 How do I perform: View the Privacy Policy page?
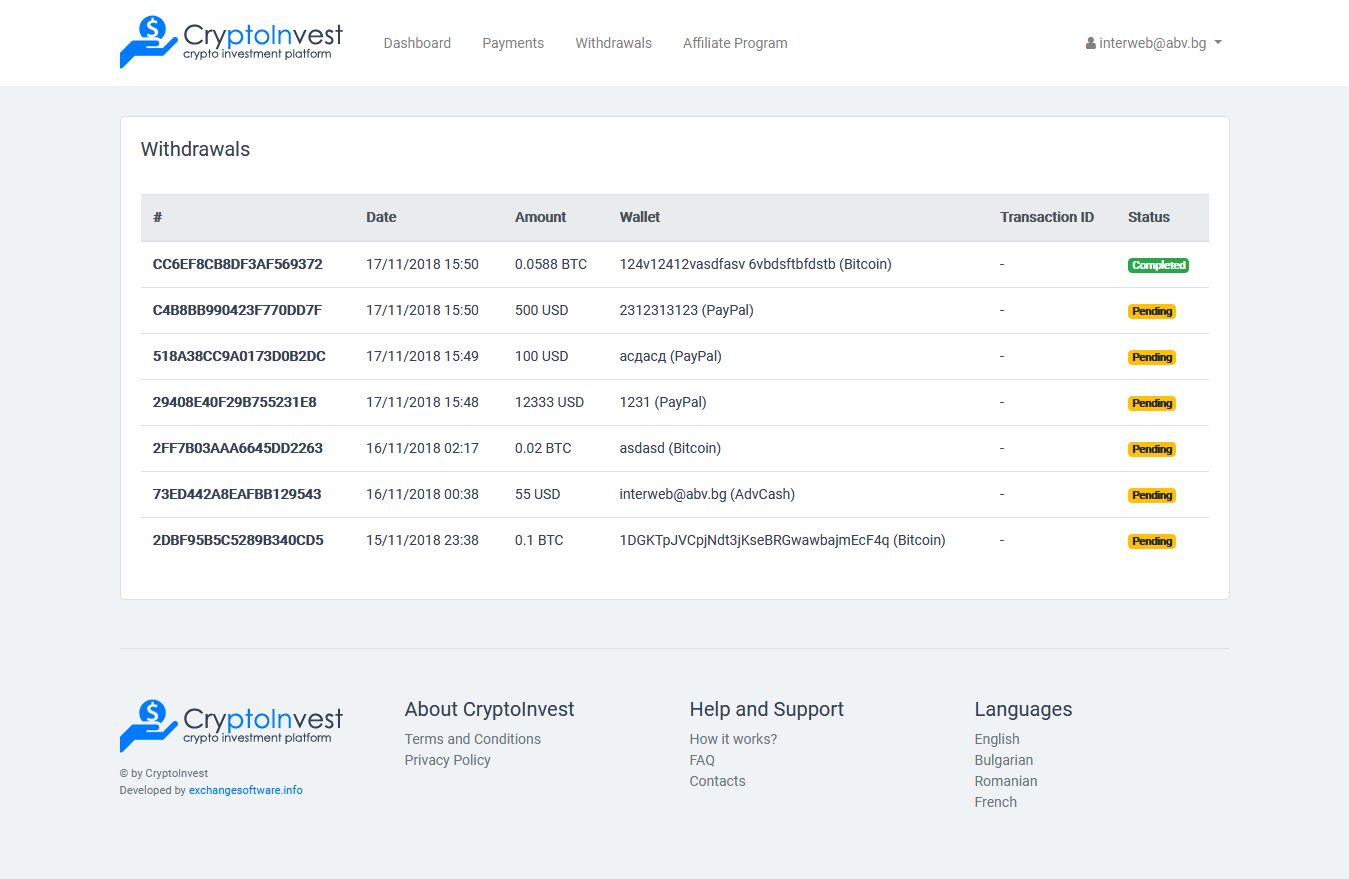(x=447, y=760)
